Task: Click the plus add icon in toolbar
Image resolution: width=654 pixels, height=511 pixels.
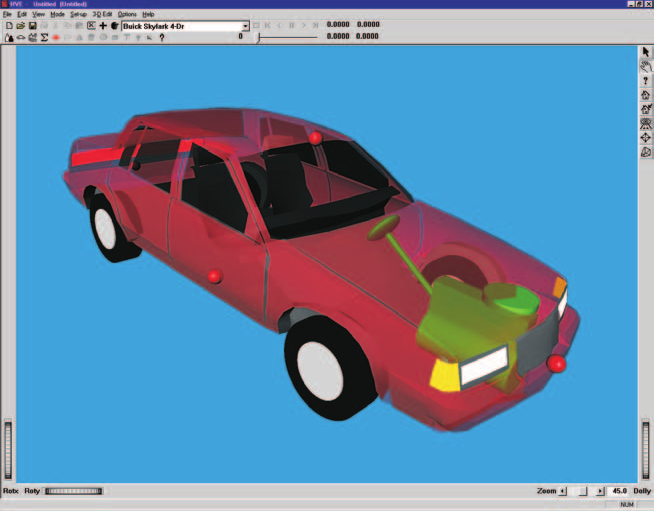Action: (x=103, y=26)
